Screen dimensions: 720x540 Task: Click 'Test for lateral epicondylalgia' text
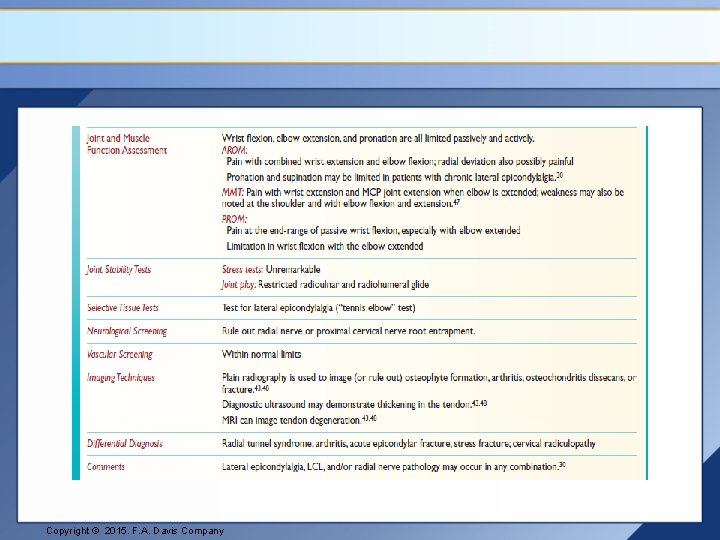(x=319, y=308)
